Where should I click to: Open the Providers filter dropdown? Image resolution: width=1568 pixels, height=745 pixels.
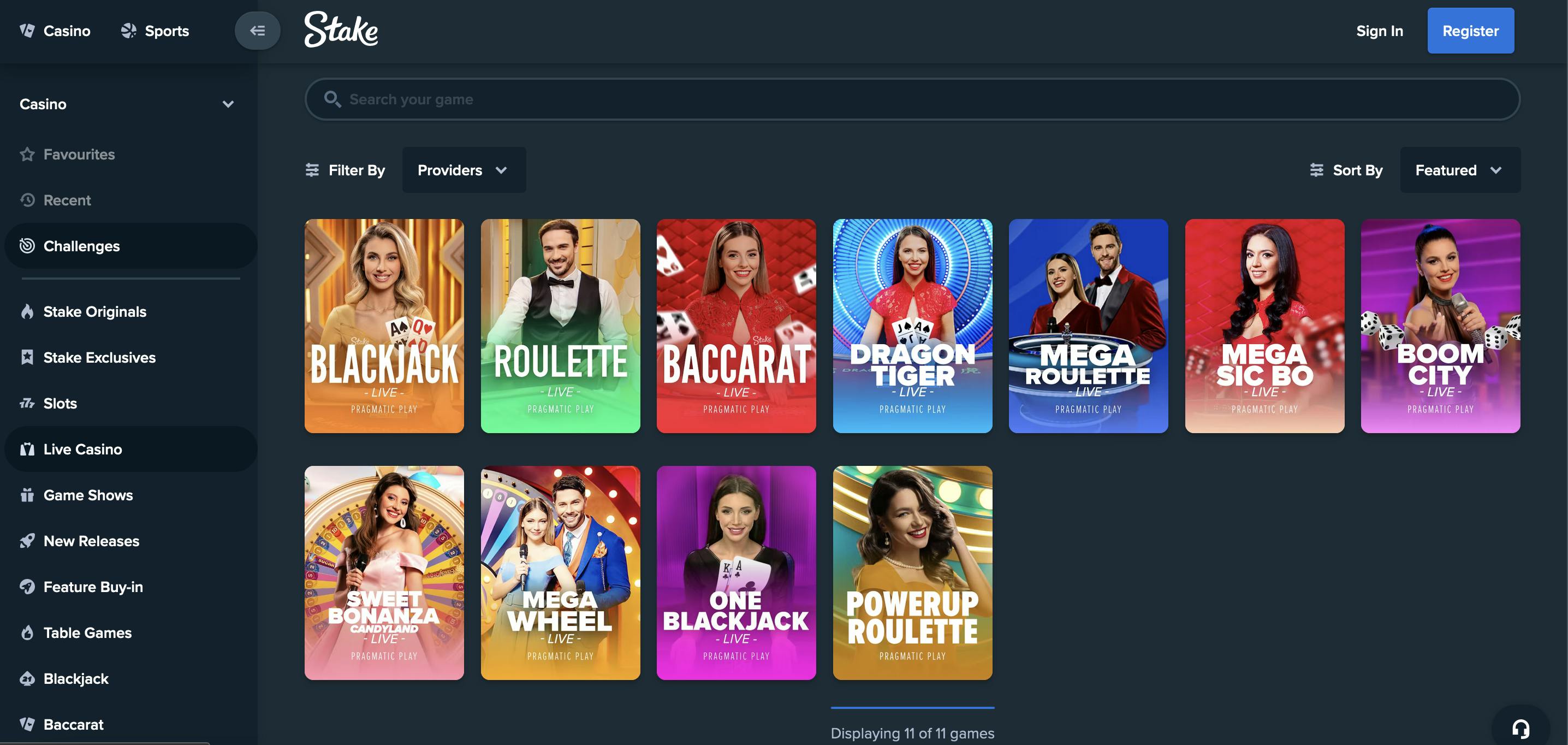[464, 170]
